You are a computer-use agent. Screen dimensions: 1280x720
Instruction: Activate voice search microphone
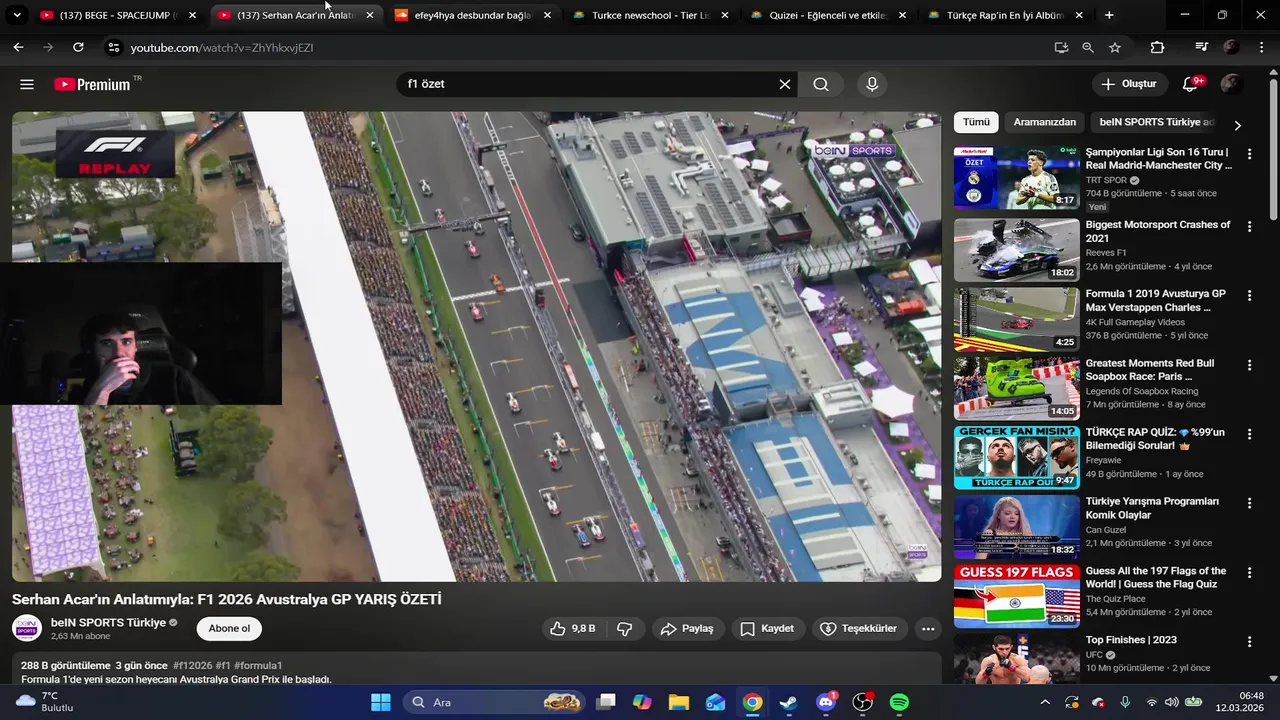(x=872, y=85)
